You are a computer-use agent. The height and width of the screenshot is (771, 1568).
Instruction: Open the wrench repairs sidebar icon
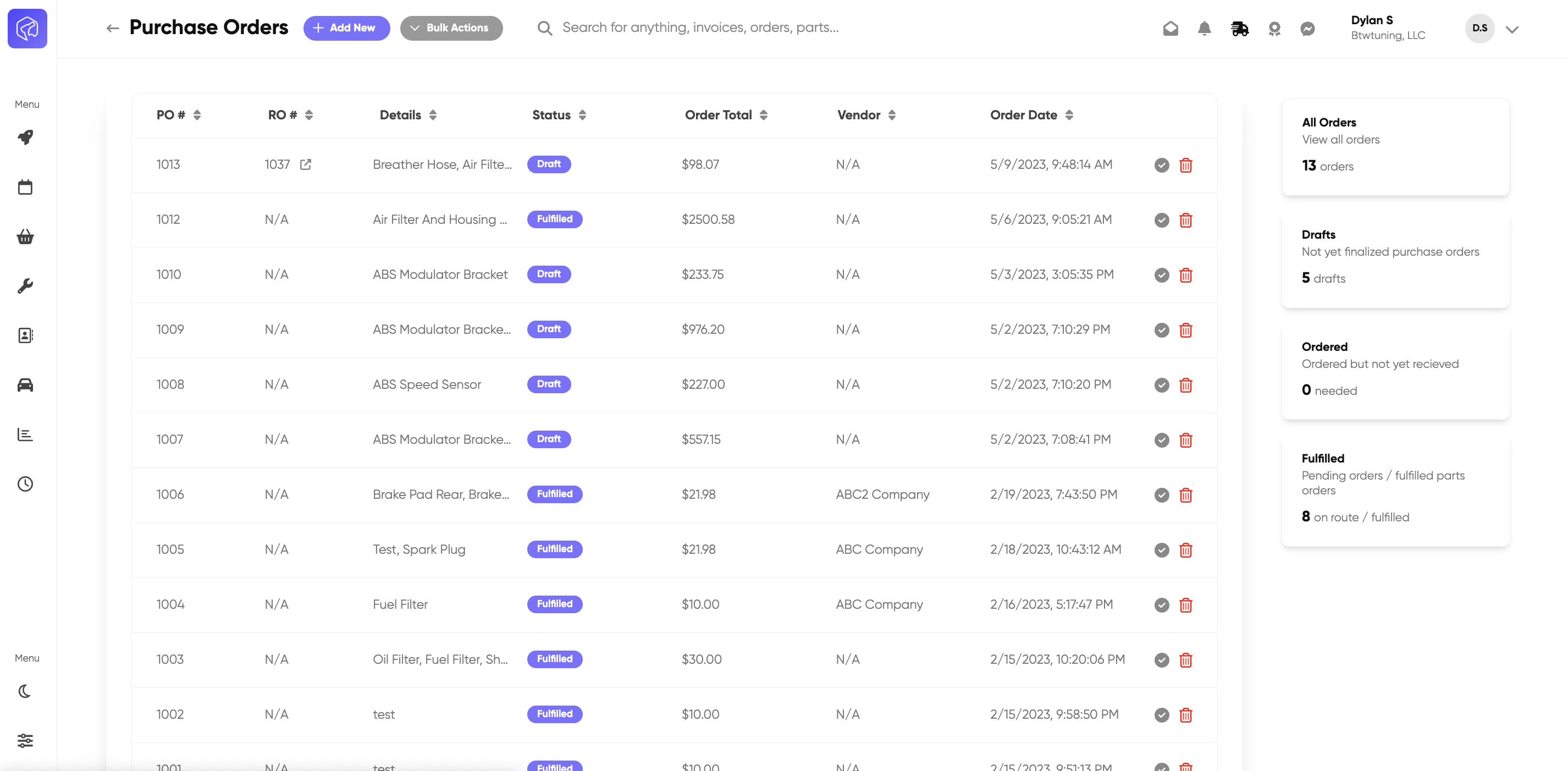point(25,285)
